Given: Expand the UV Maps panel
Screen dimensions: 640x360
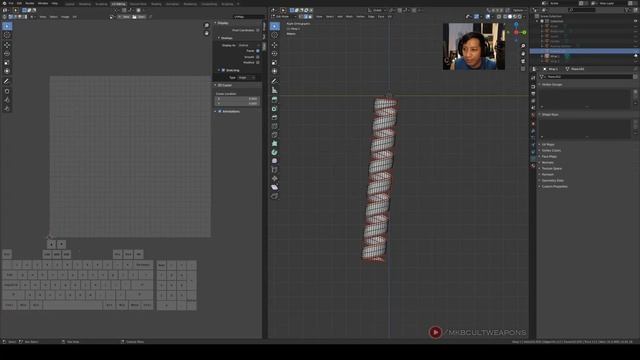Looking at the screenshot, I should point(548,144).
